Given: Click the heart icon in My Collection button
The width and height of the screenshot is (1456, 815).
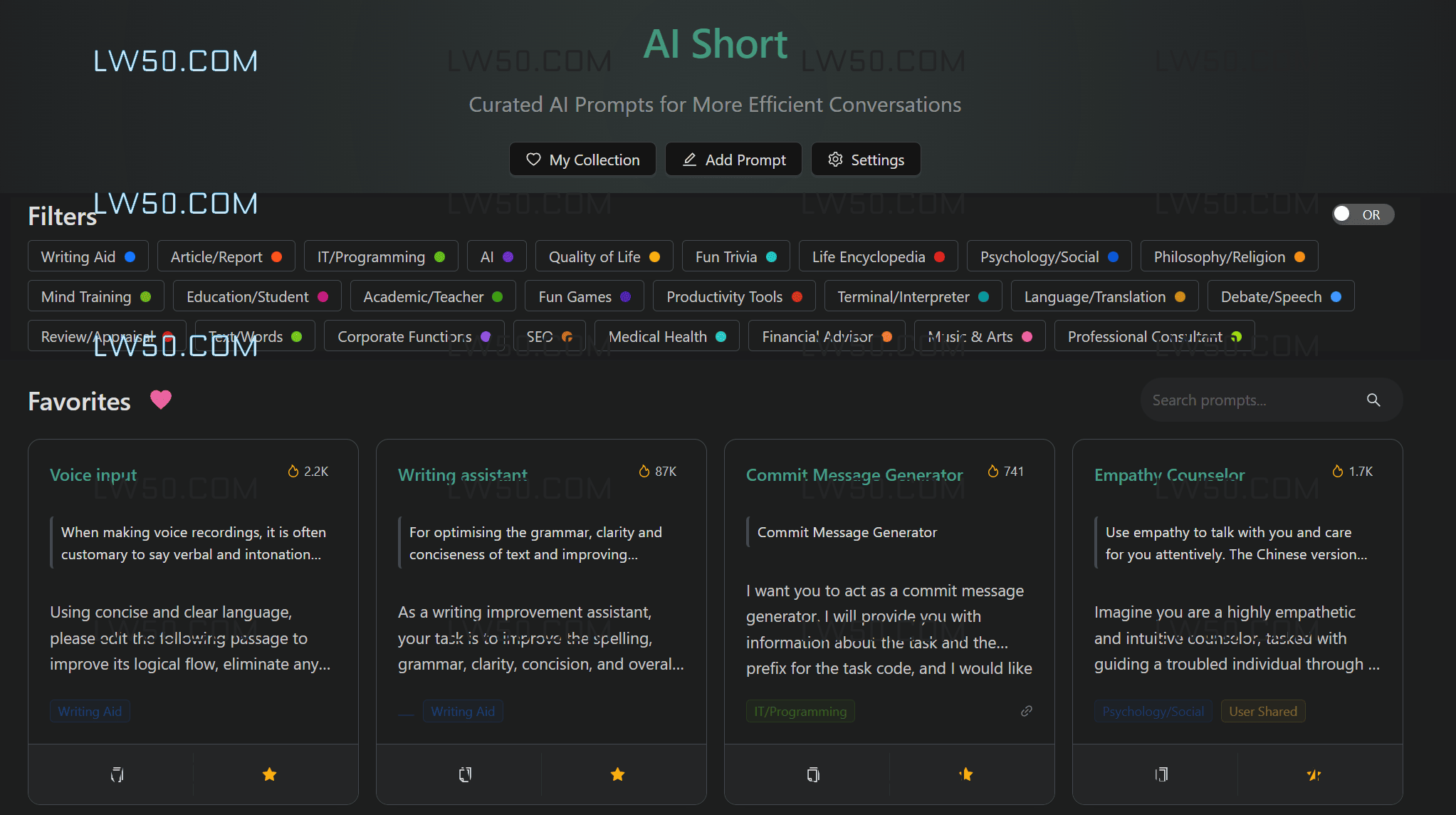Looking at the screenshot, I should pos(533,159).
